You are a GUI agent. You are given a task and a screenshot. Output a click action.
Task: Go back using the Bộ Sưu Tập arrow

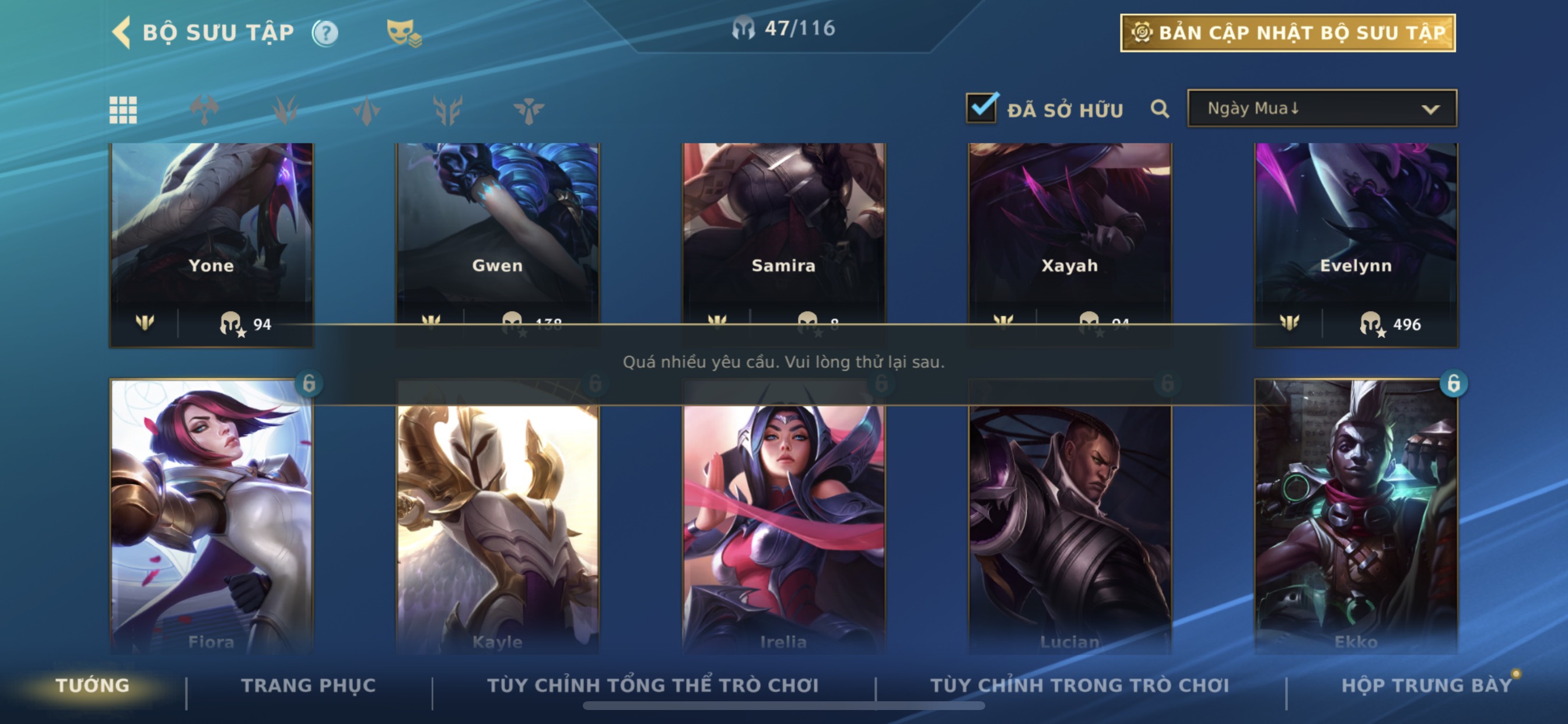(122, 32)
